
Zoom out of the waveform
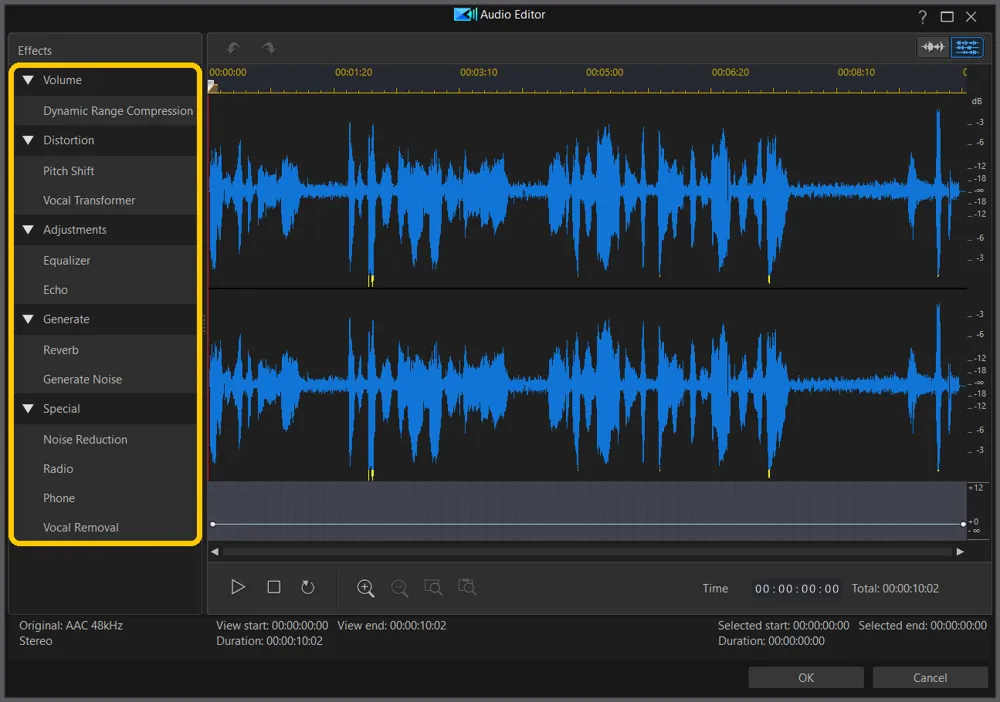pyautogui.click(x=399, y=588)
